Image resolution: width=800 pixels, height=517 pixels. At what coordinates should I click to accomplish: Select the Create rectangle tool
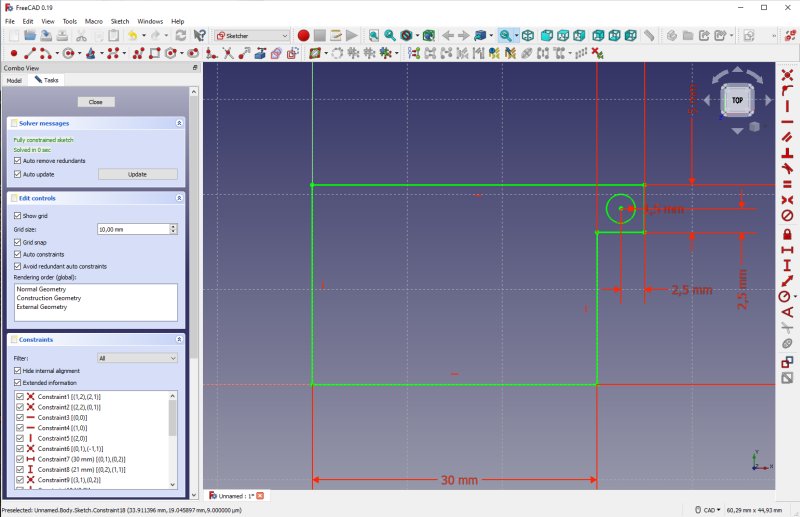click(x=155, y=53)
